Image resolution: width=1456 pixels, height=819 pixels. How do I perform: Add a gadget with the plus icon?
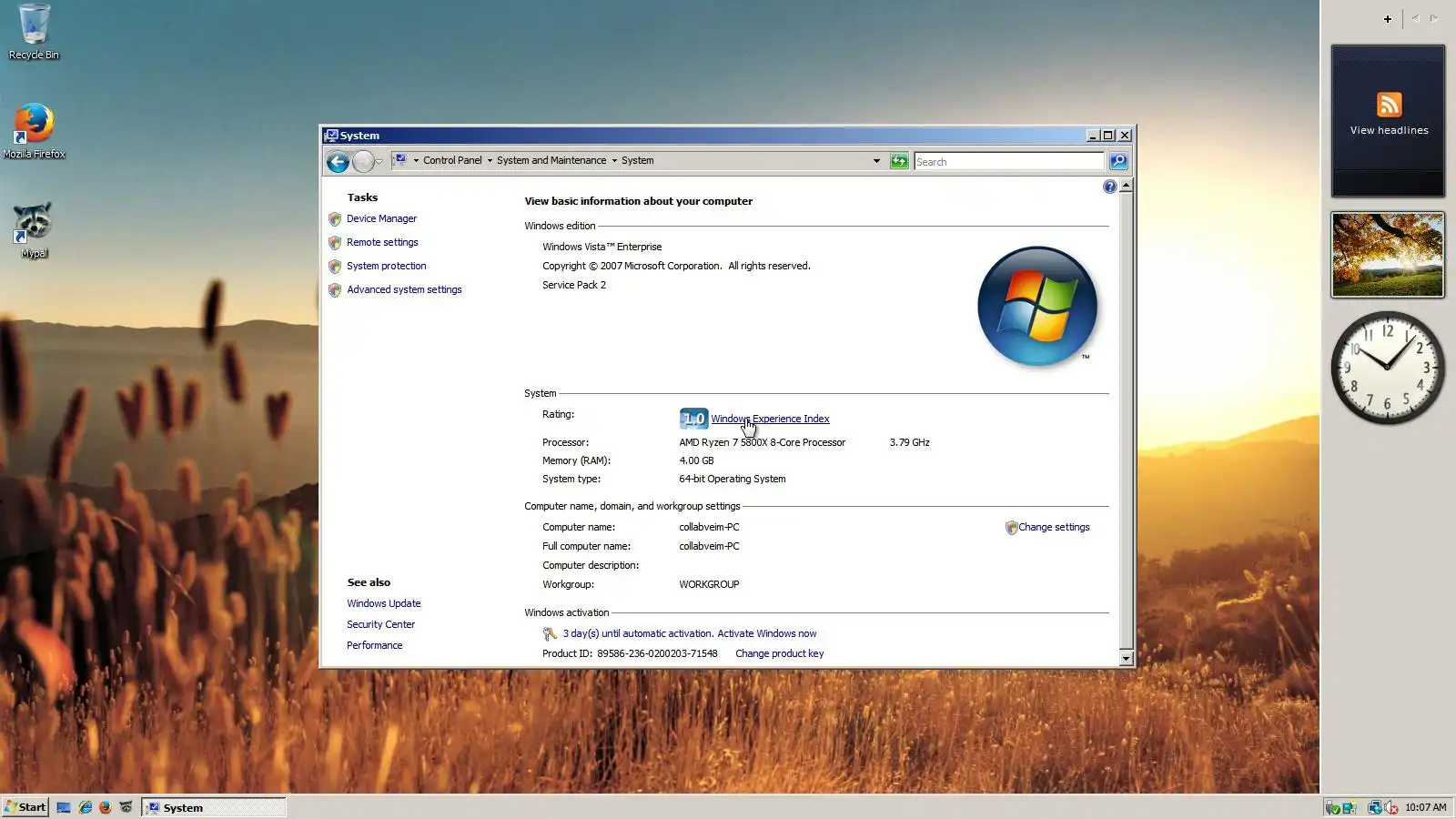click(x=1388, y=19)
